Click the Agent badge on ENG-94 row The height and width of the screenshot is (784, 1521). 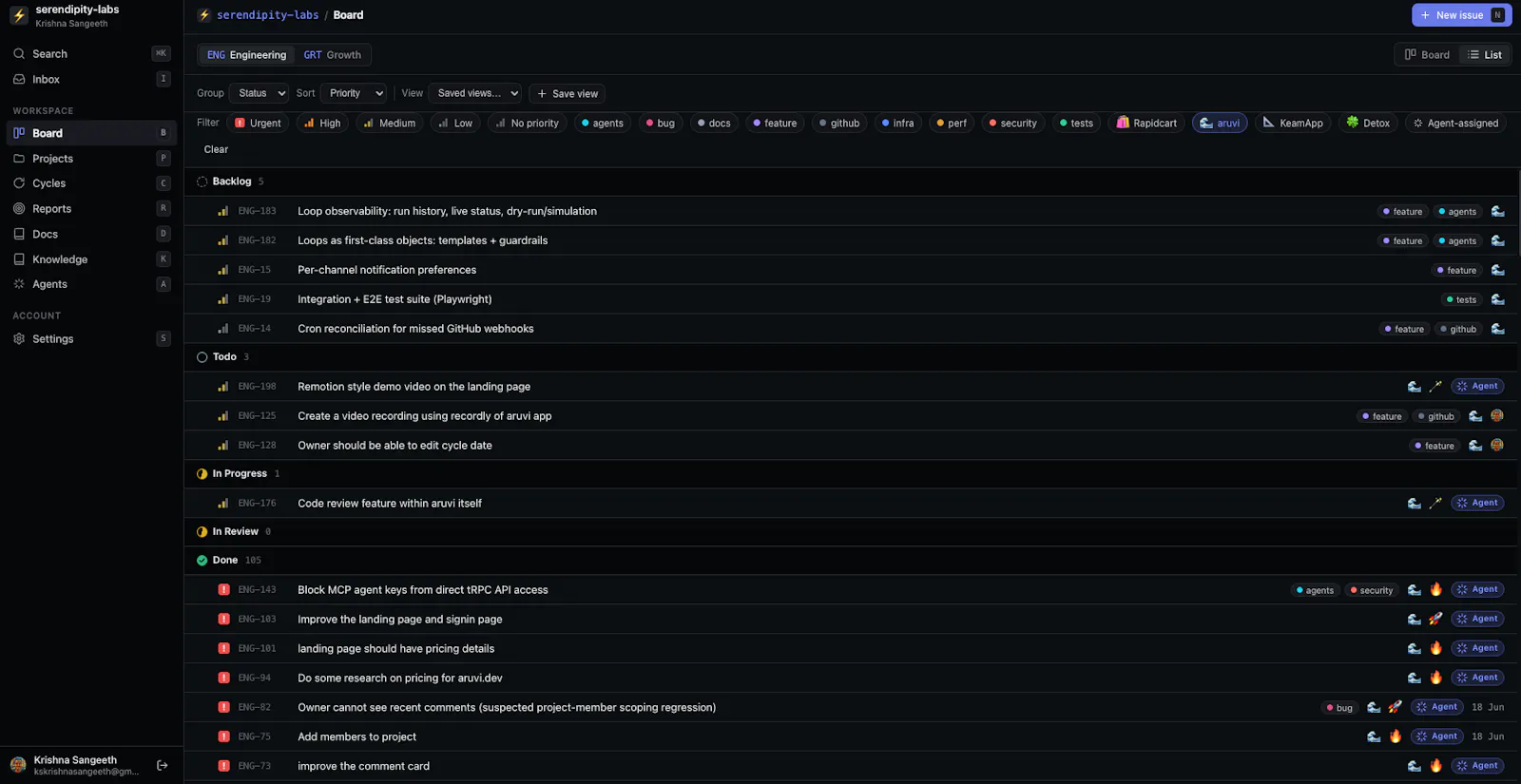click(x=1477, y=678)
